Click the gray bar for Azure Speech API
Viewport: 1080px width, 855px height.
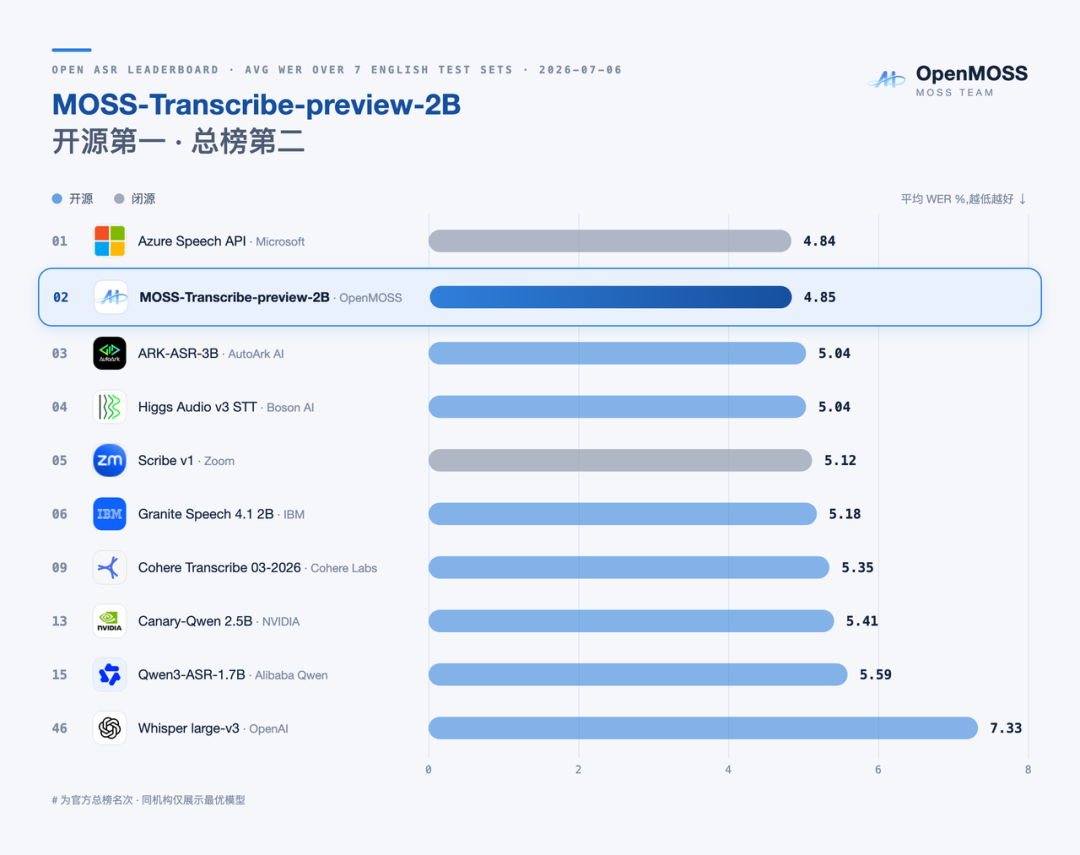[x=610, y=241]
